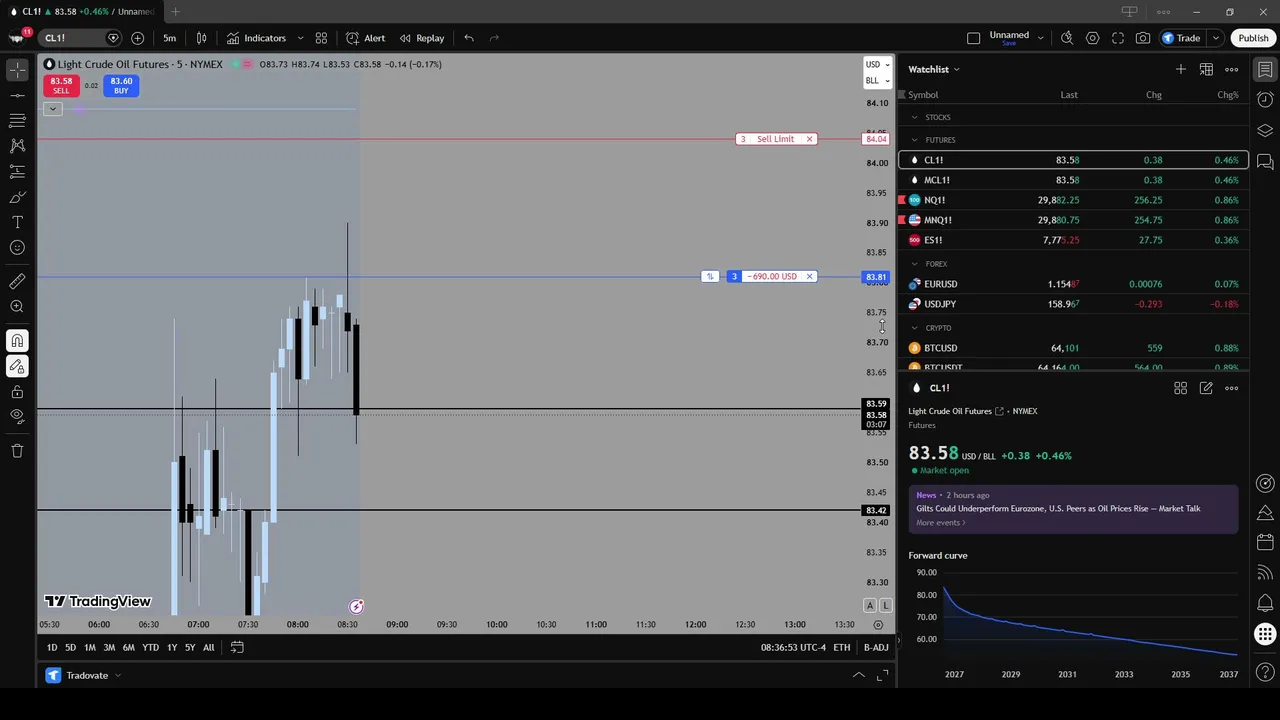Toggle B-ADJ back adjustment

point(876,648)
